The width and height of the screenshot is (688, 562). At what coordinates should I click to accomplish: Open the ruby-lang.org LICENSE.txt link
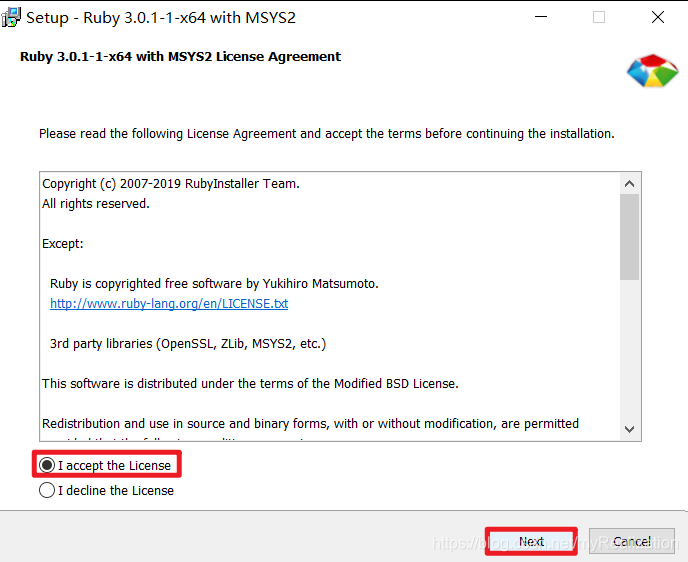click(x=169, y=304)
